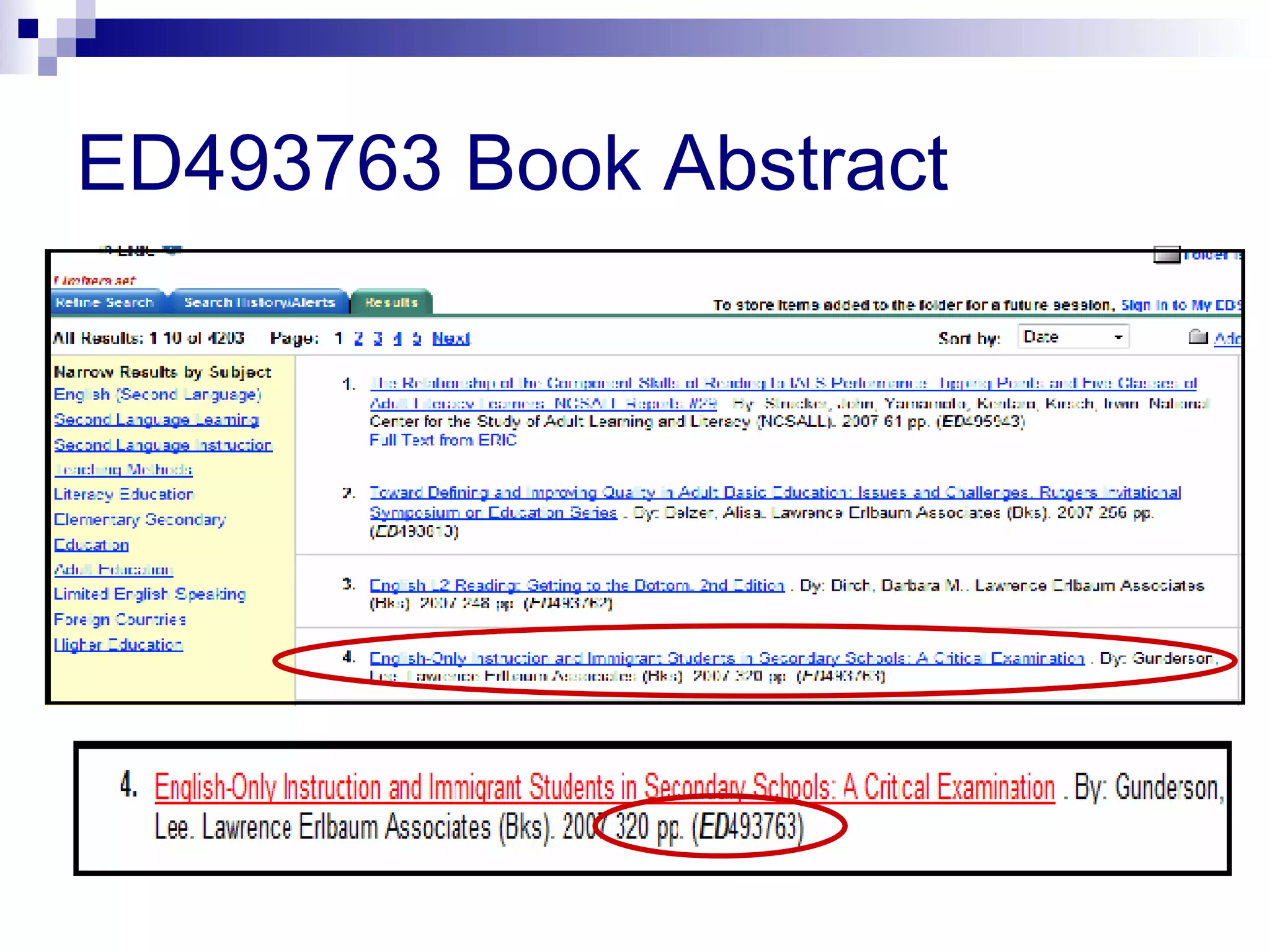Click the Next page link
Screen dimensions: 1270x952
click(451, 338)
